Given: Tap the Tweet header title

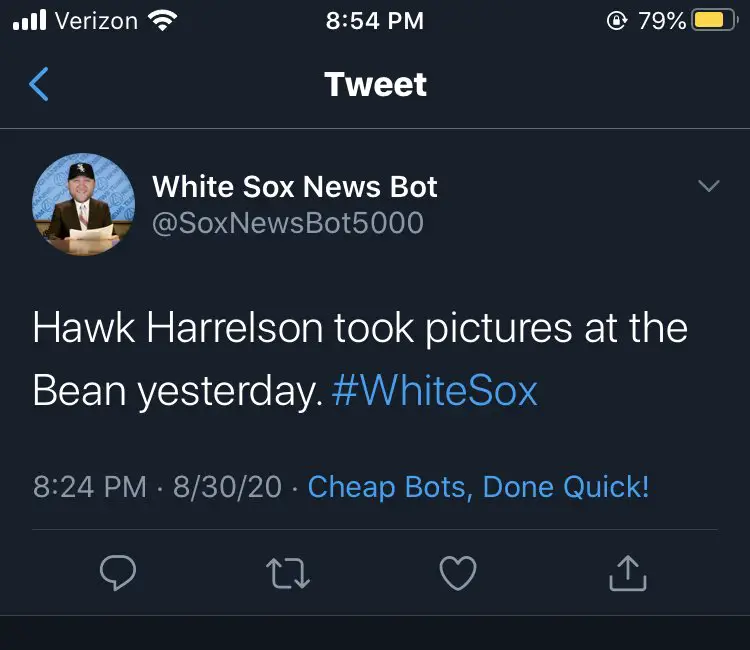Looking at the screenshot, I should pos(375,85).
